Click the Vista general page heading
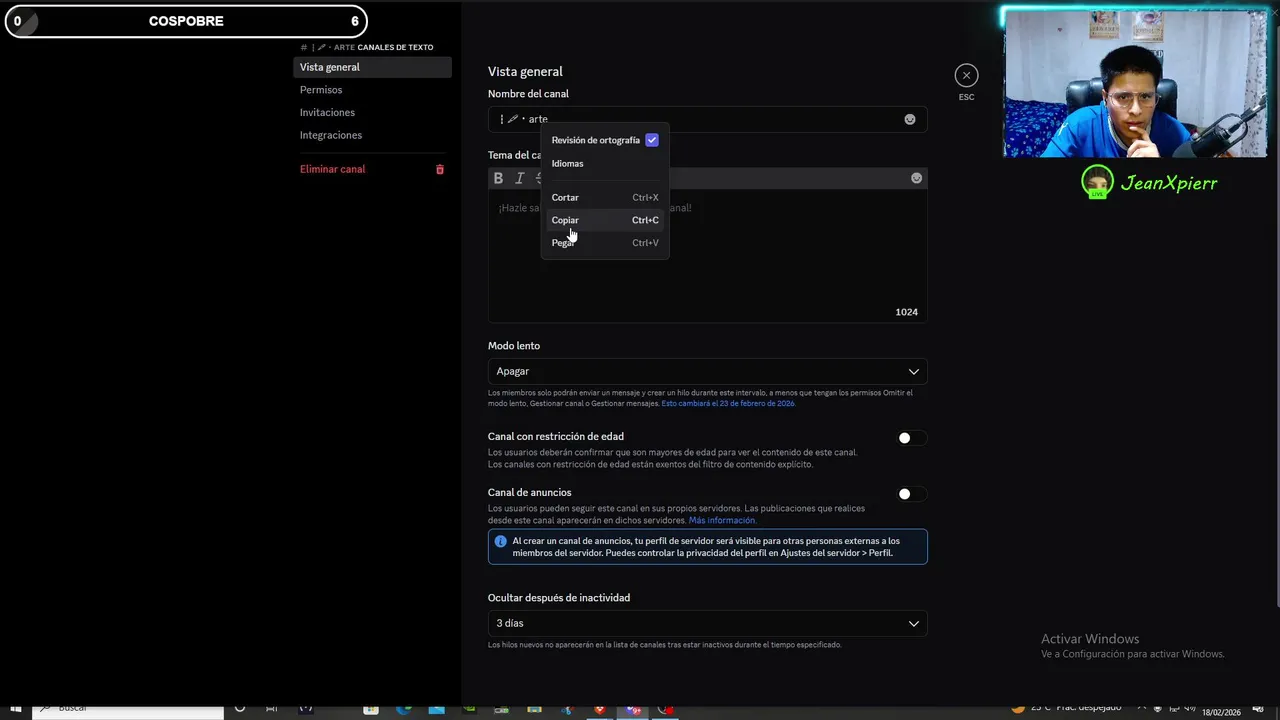This screenshot has height=720, width=1280. pyautogui.click(x=525, y=72)
